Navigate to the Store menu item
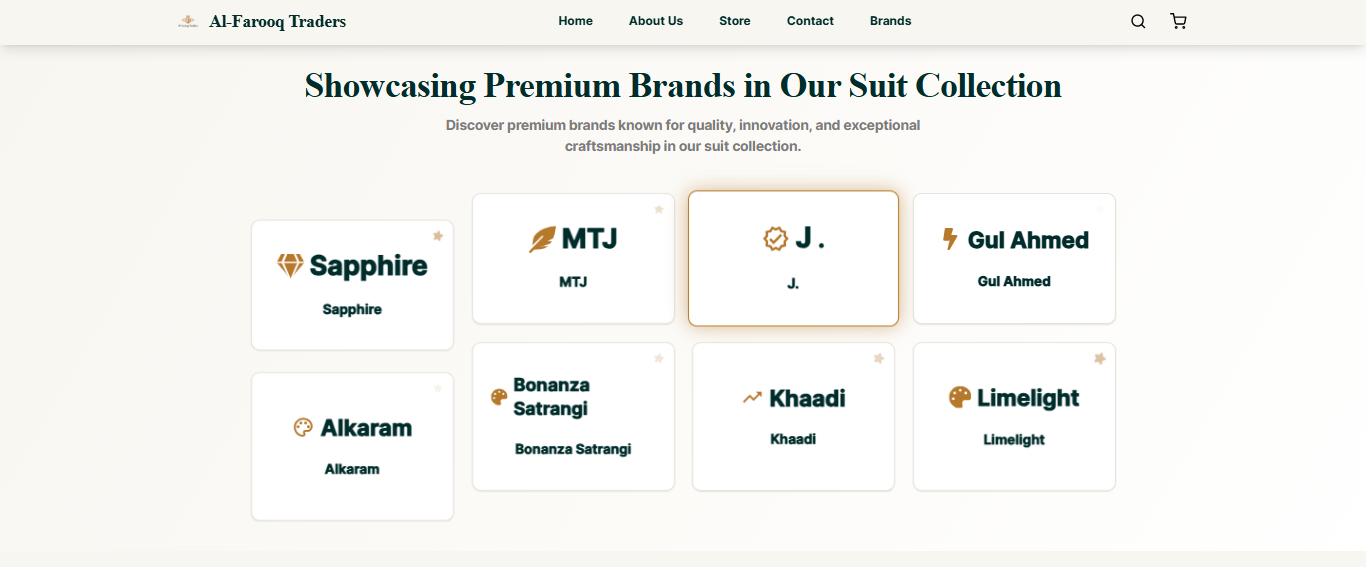Viewport: 1366px width, 567px height. tap(734, 21)
